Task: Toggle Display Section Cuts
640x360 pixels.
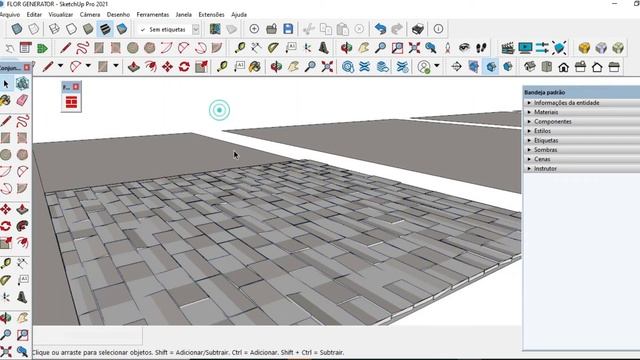Action: click(491, 67)
